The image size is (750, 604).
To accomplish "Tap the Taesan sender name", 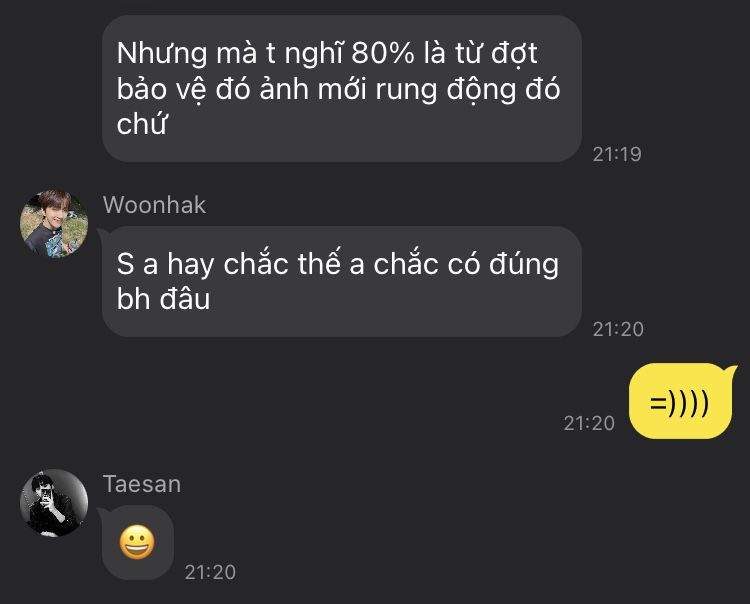I will pyautogui.click(x=142, y=484).
